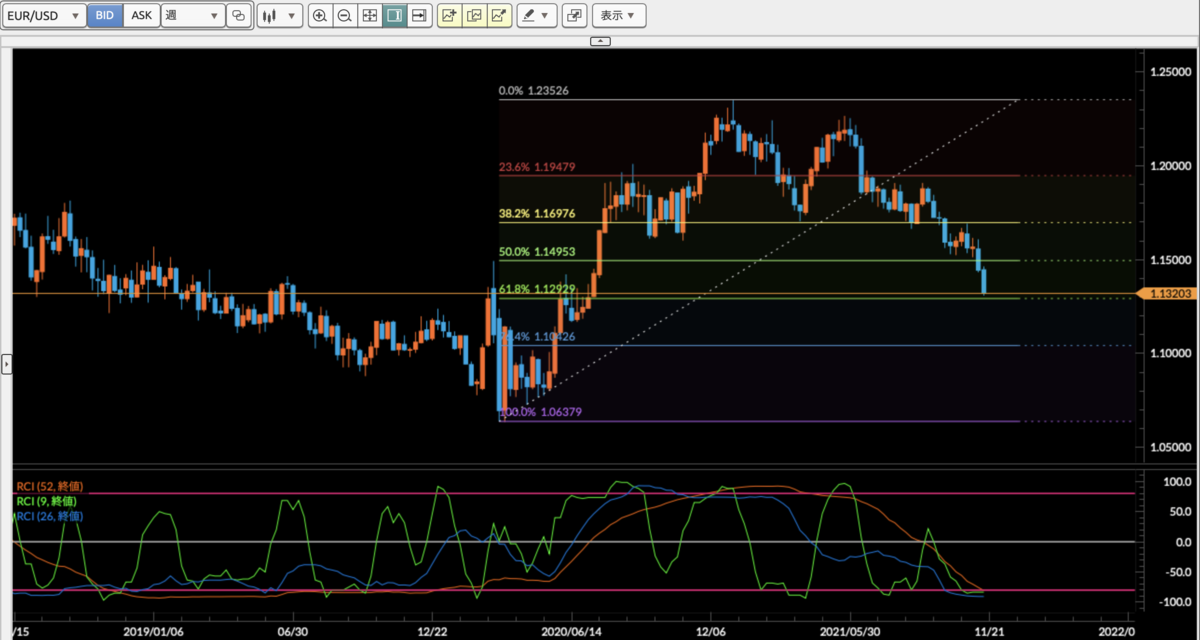The width and height of the screenshot is (1200, 640).
Task: Select the drawing pen tool
Action: 527,15
